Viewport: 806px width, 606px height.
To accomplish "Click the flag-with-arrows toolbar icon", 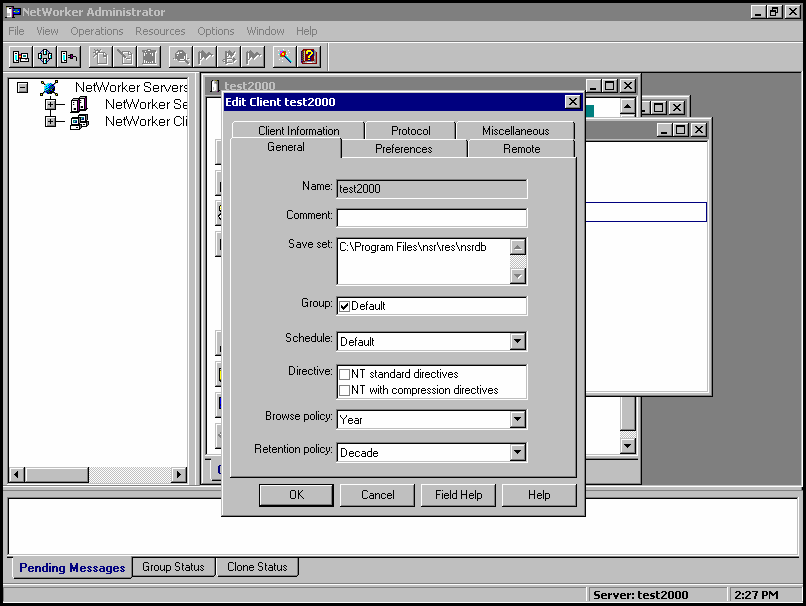I will click(229, 57).
